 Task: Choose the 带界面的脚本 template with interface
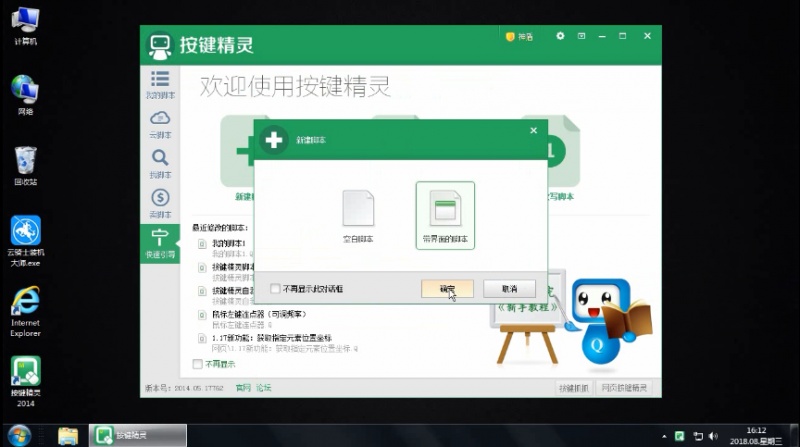point(445,215)
